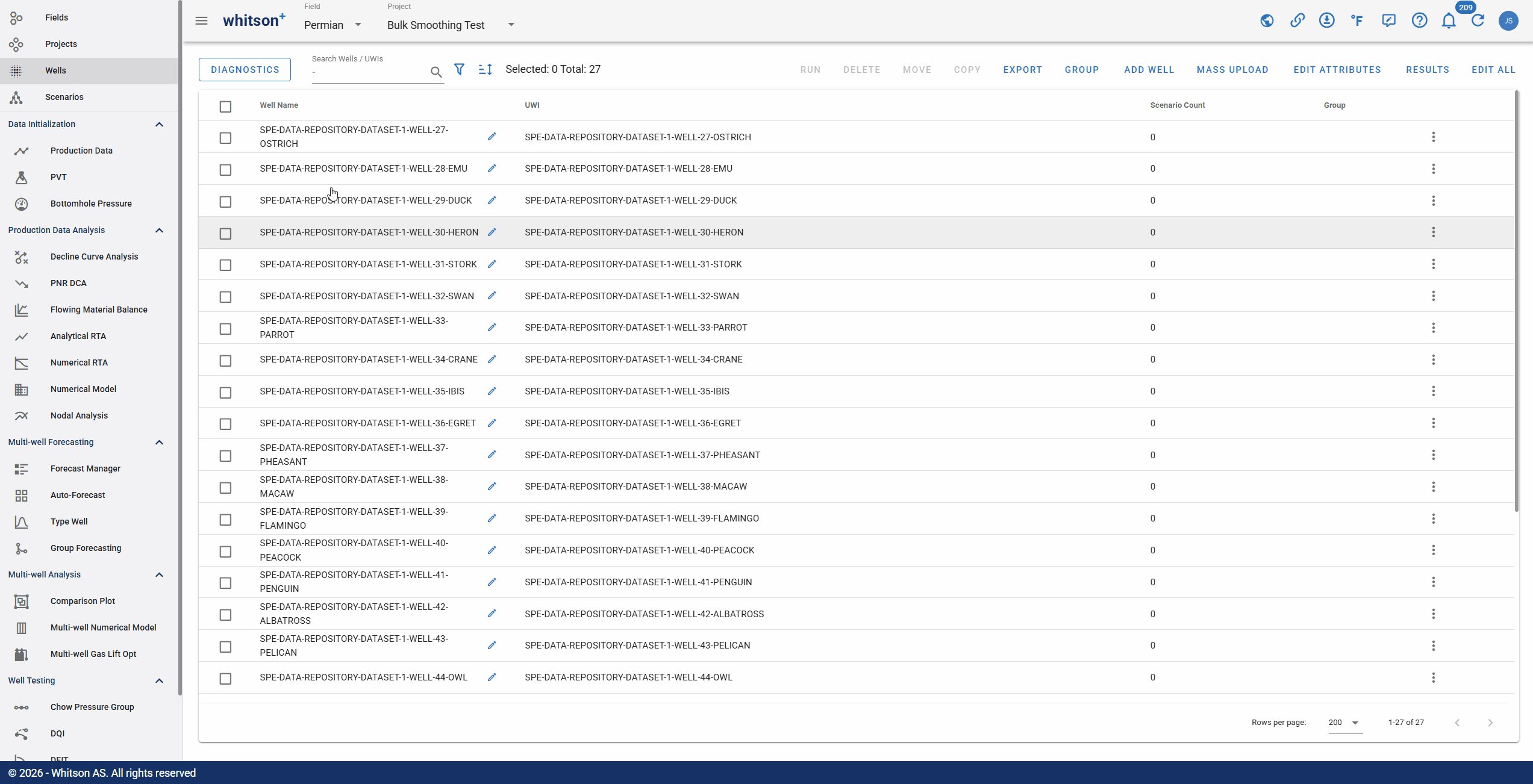The height and width of the screenshot is (784, 1533).
Task: Click the Scenario Count column header
Action: pos(1177,105)
